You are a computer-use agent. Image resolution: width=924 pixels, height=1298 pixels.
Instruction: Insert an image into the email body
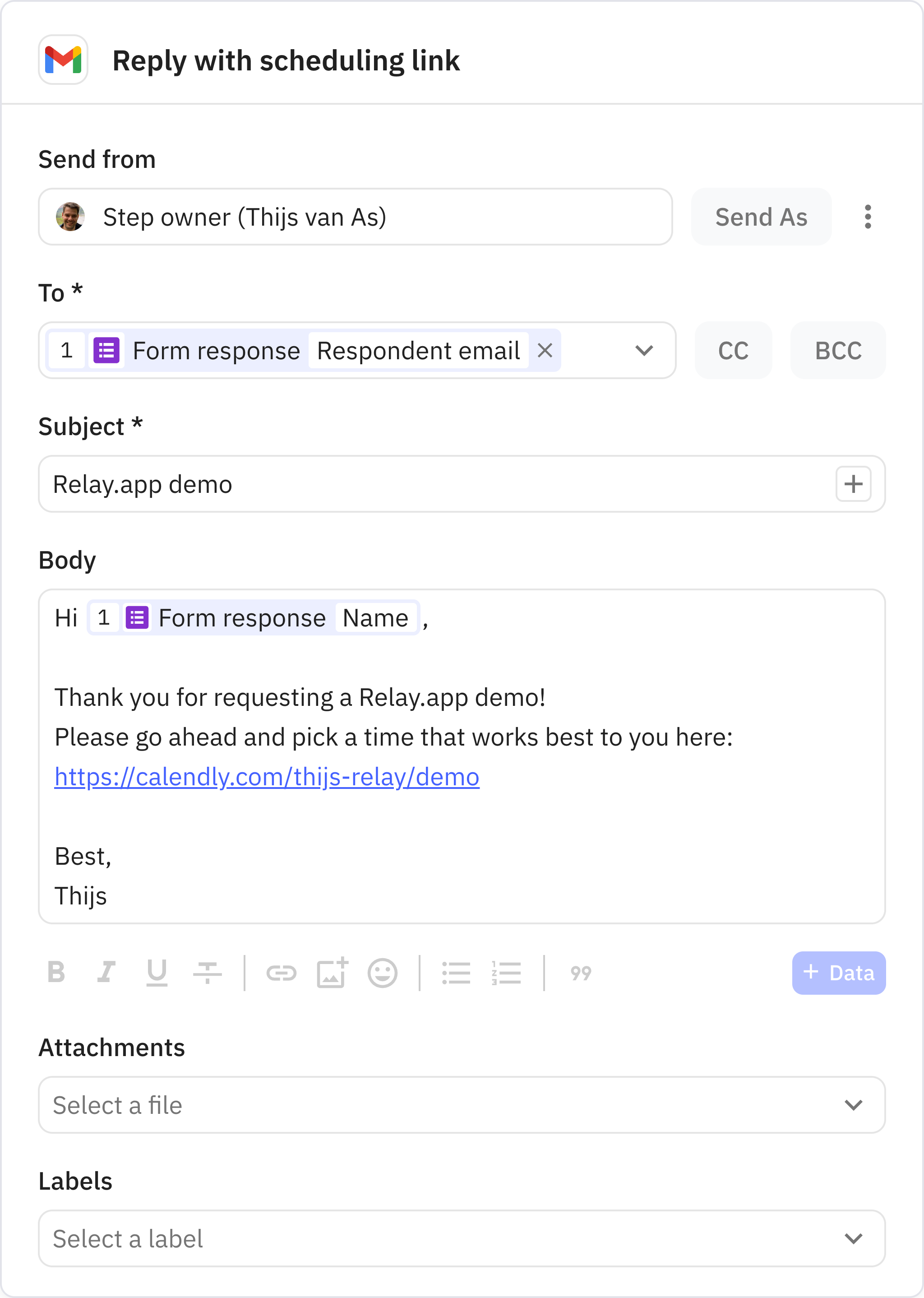tap(332, 973)
